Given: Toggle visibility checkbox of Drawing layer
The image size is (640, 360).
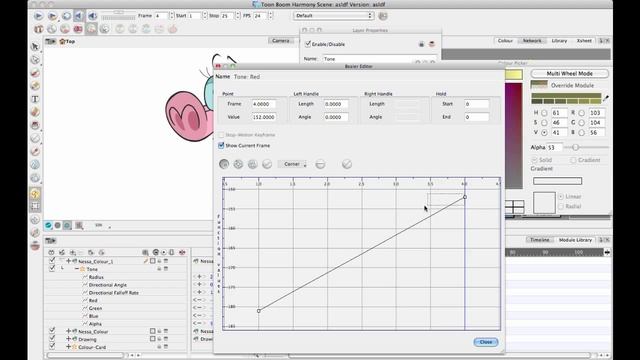Looking at the screenshot, I should 52,339.
